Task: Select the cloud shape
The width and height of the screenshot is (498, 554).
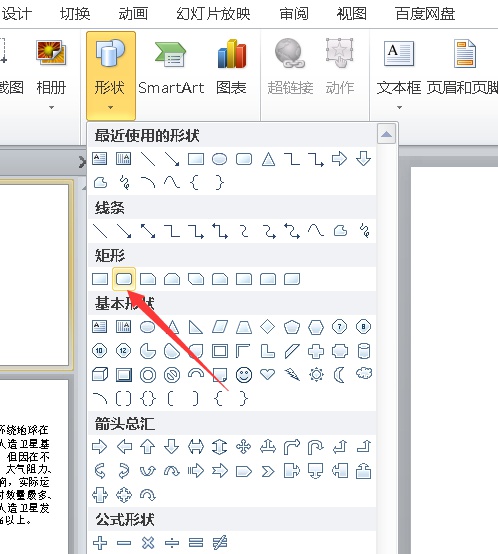Action: (364, 373)
